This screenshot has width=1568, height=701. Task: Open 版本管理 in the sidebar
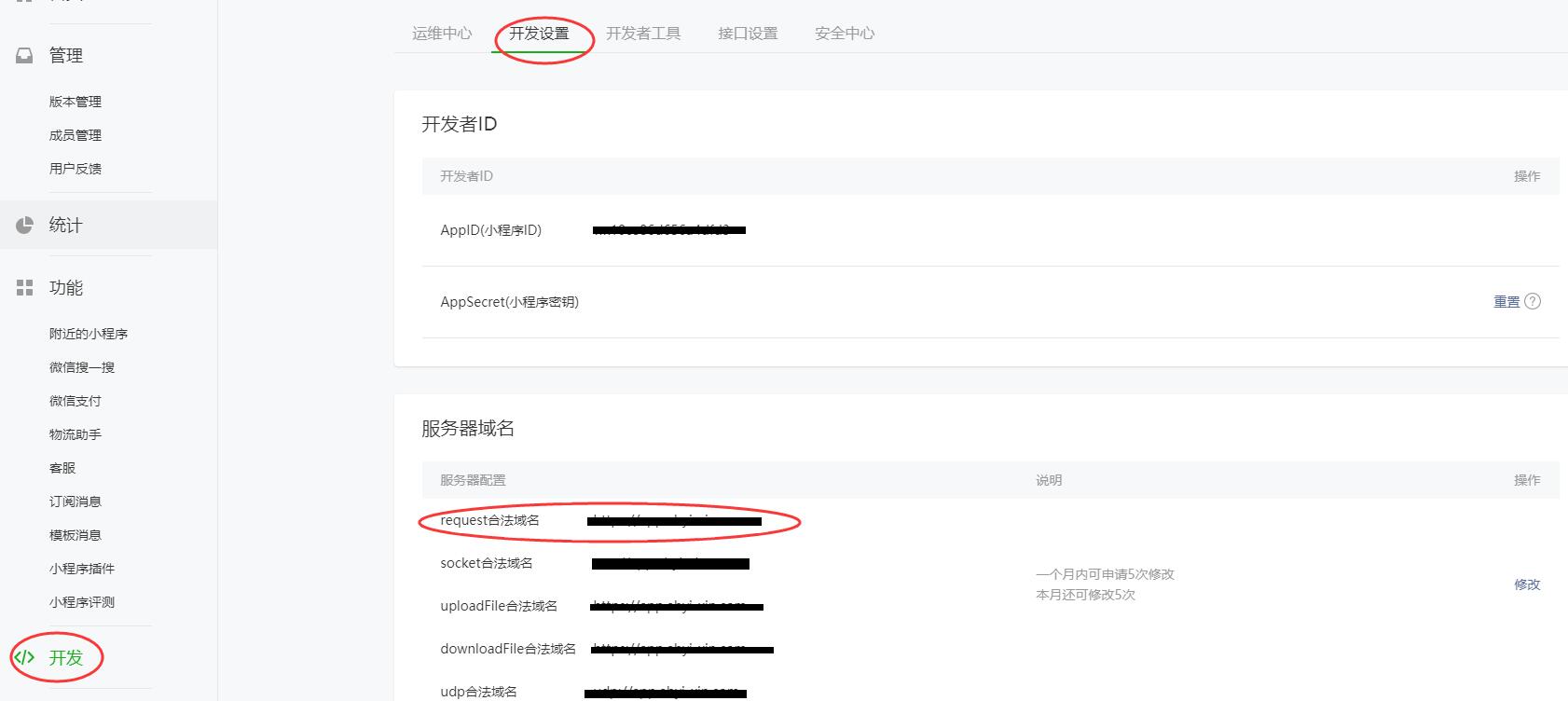click(x=76, y=102)
